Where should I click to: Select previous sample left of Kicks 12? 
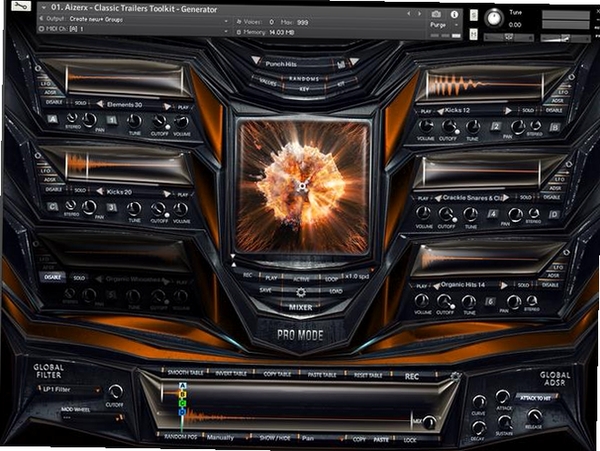point(440,111)
